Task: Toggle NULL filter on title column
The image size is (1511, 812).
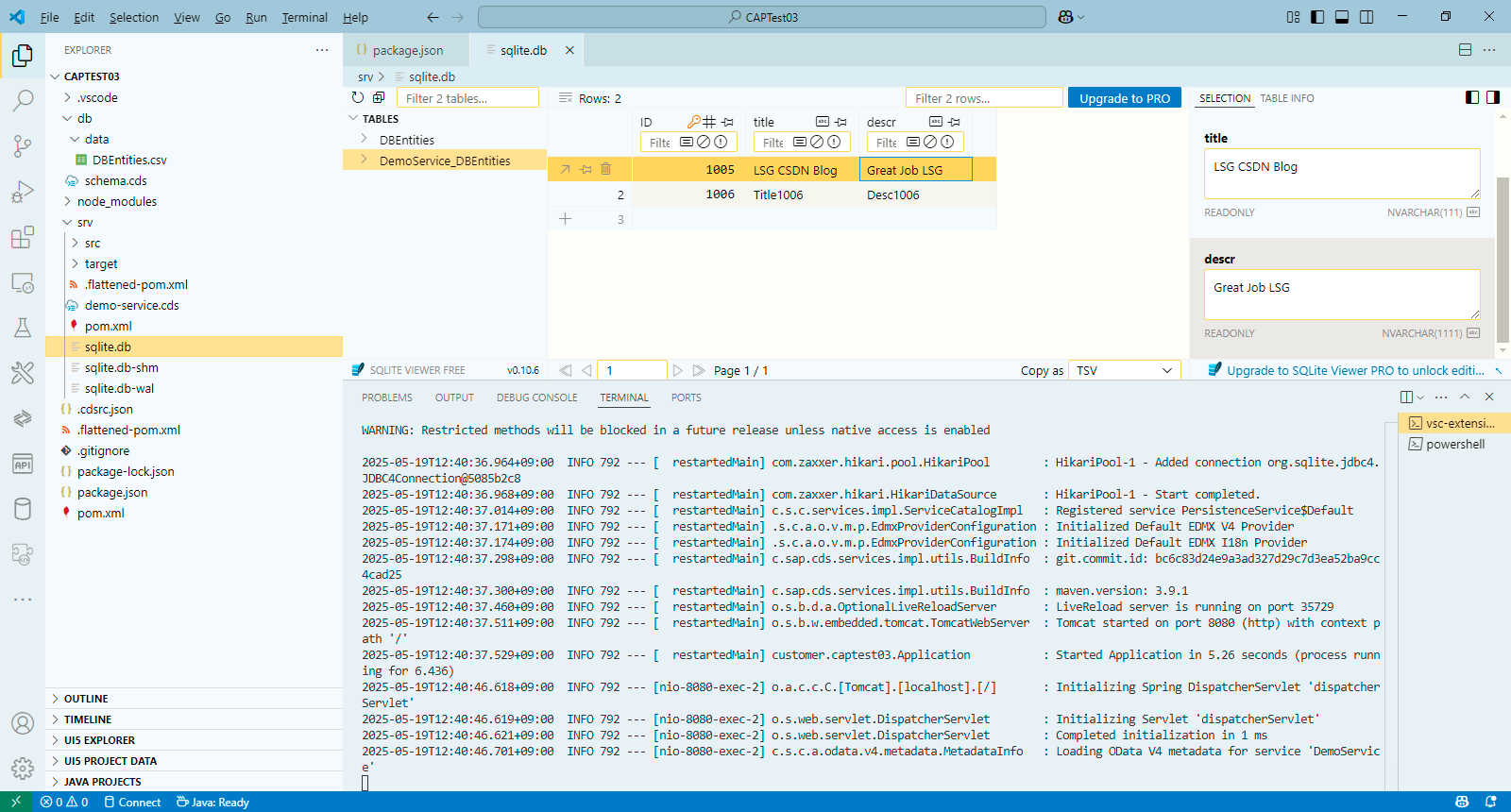Action: 817,142
